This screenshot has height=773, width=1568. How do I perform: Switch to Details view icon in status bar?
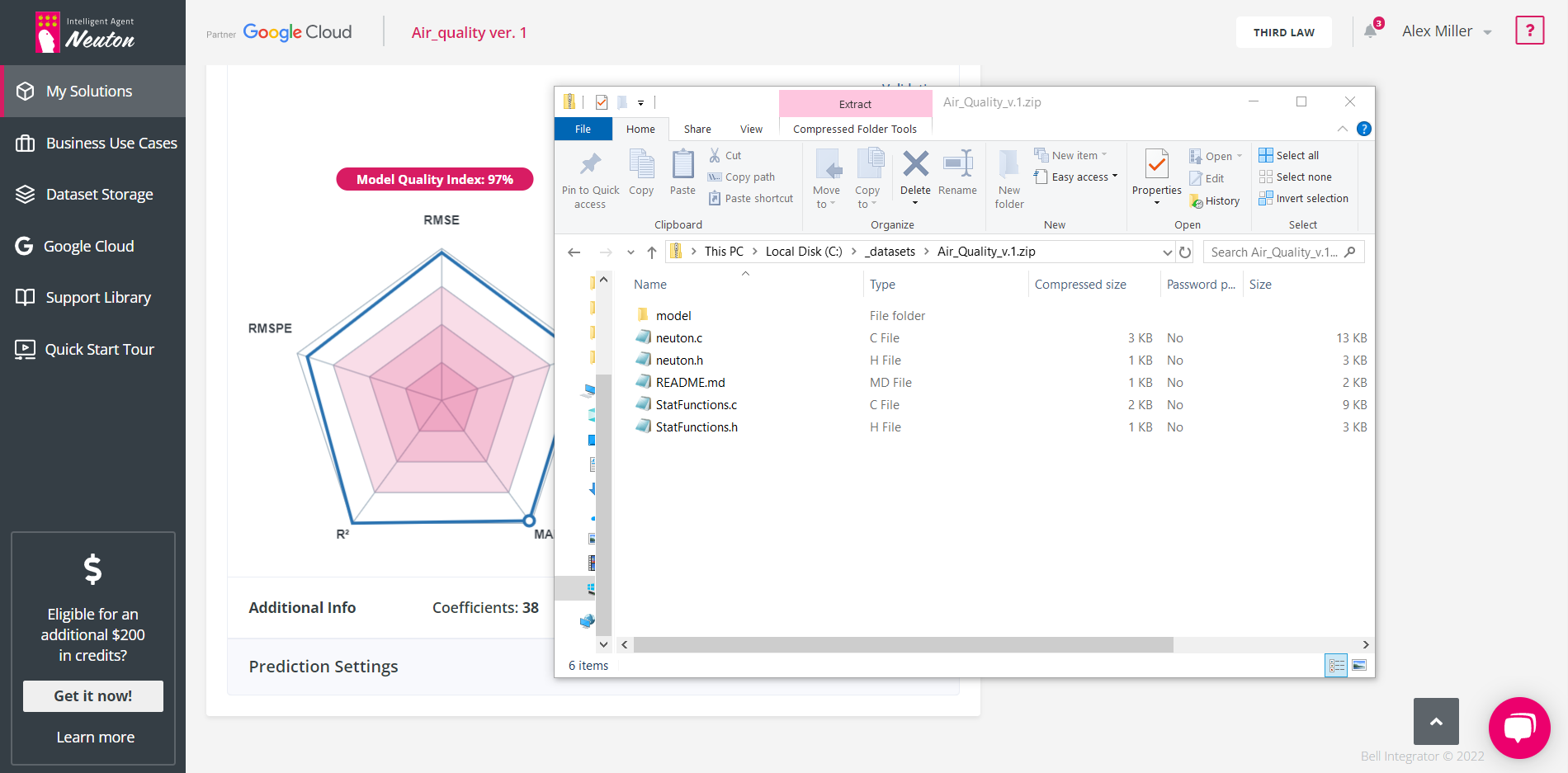point(1336,665)
